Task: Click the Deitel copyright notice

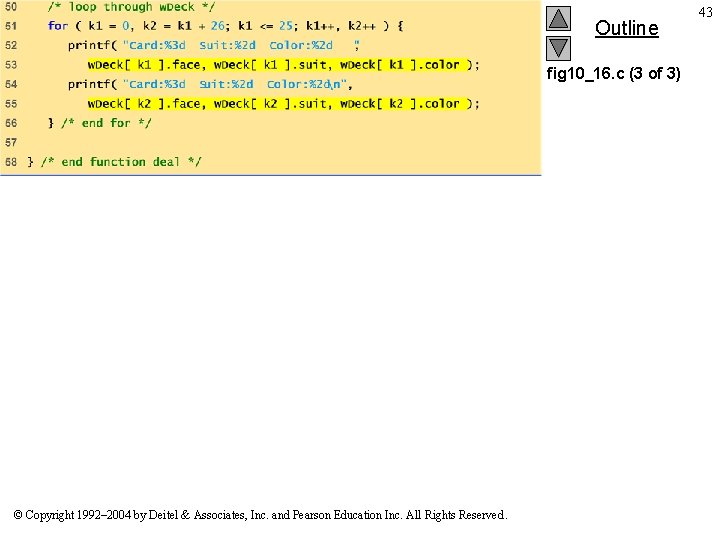Action: pyautogui.click(x=260, y=515)
